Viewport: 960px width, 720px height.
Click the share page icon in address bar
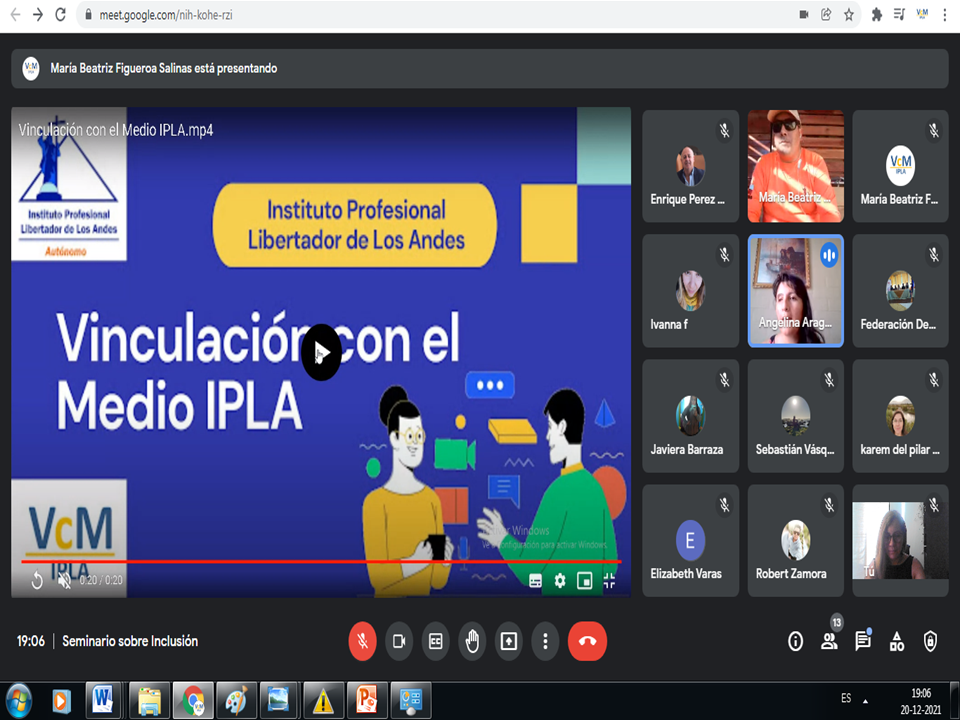pyautogui.click(x=826, y=15)
